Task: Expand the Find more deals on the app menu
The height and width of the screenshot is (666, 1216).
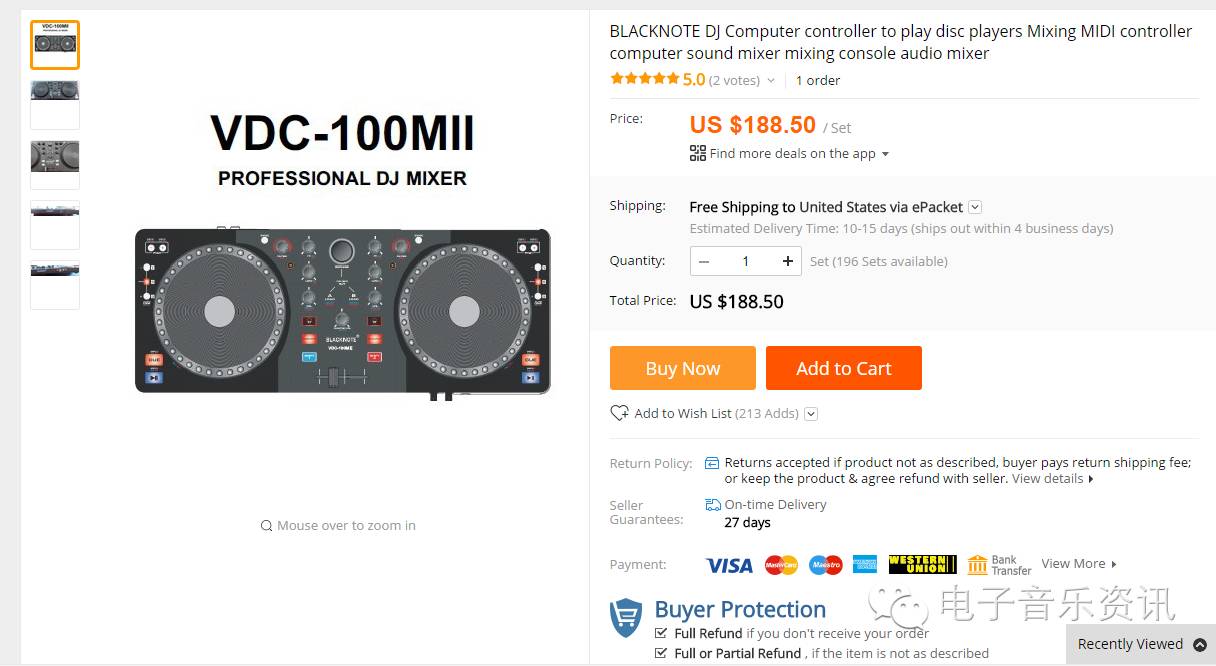Action: click(885, 154)
